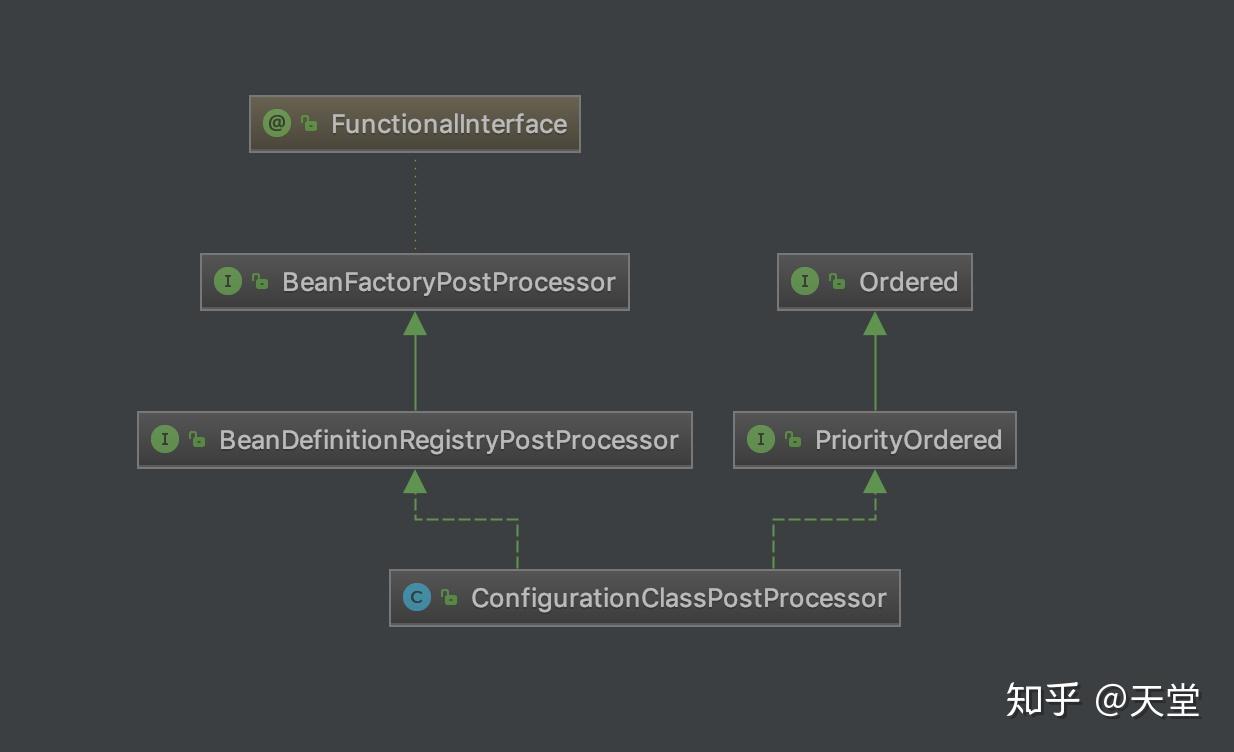
Task: Click the interface icon on PriorityOrdered node
Action: tap(761, 439)
